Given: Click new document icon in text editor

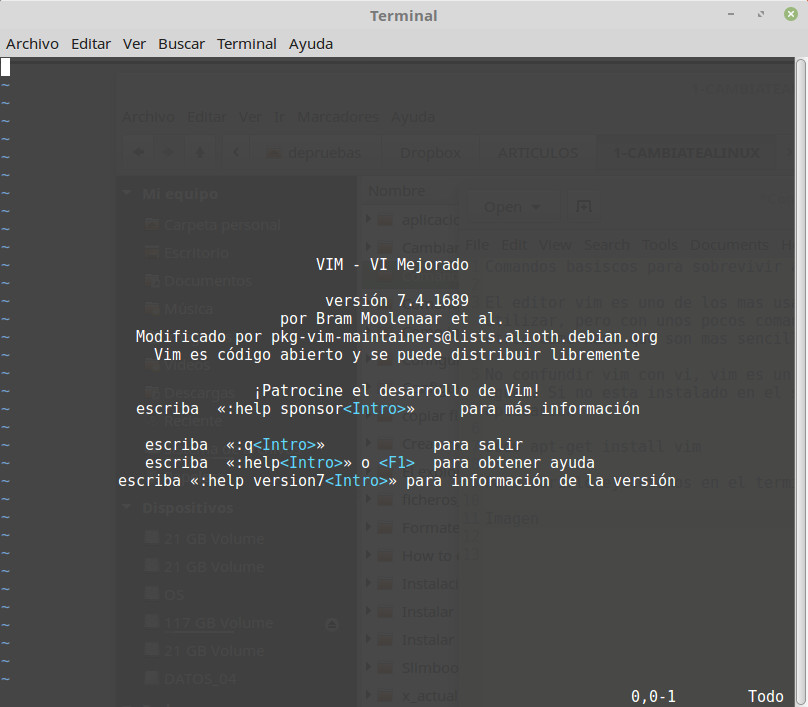Looking at the screenshot, I should pos(583,207).
